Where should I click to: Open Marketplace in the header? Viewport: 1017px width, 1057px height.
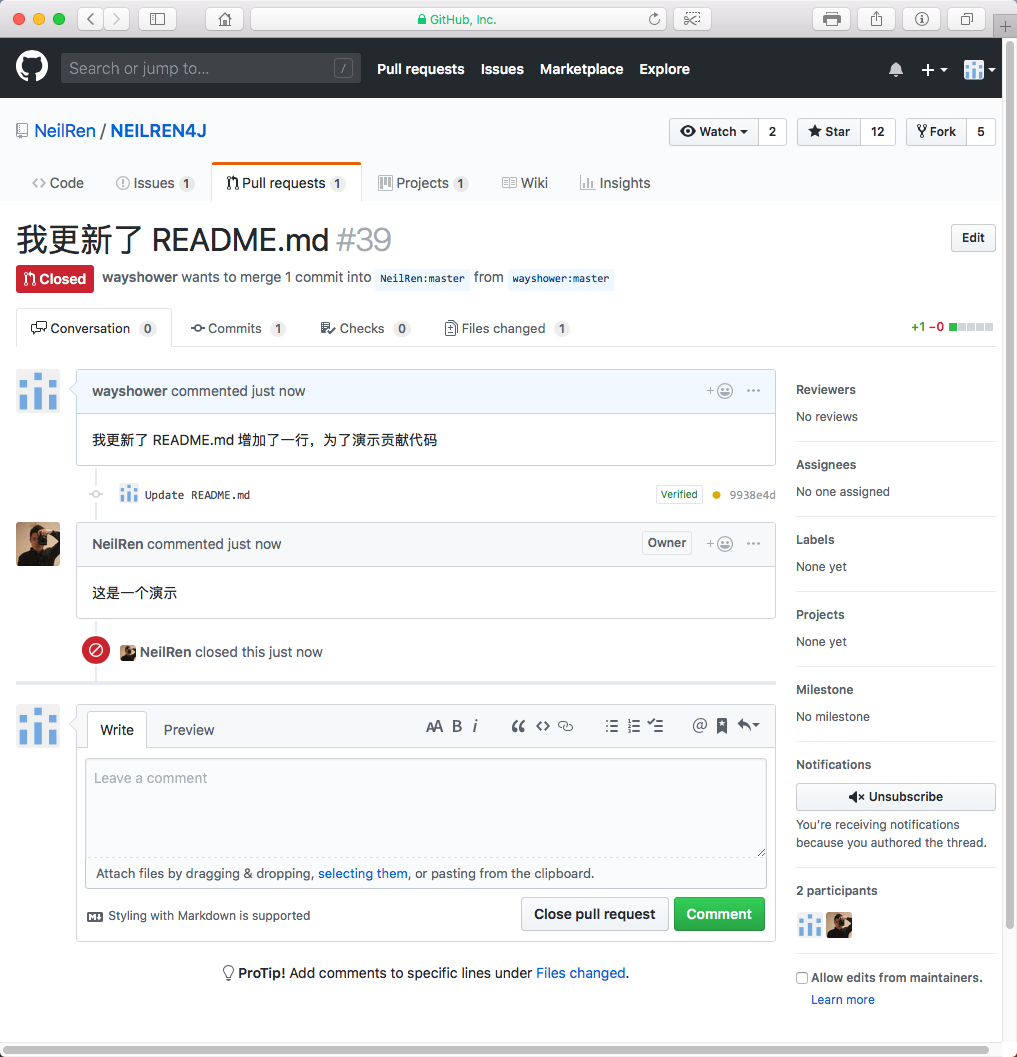pos(582,69)
